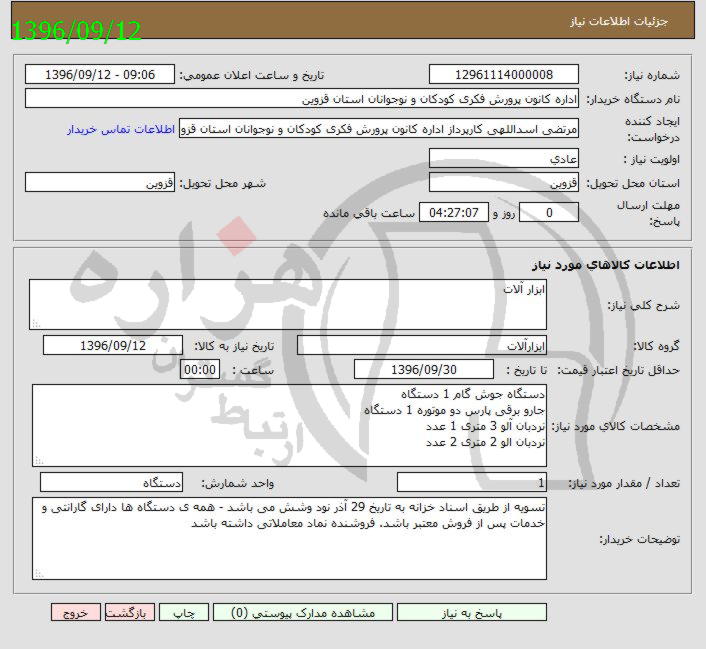Click the remaining days field showing 0
Viewport: 706px width, 649px height.
point(549,212)
